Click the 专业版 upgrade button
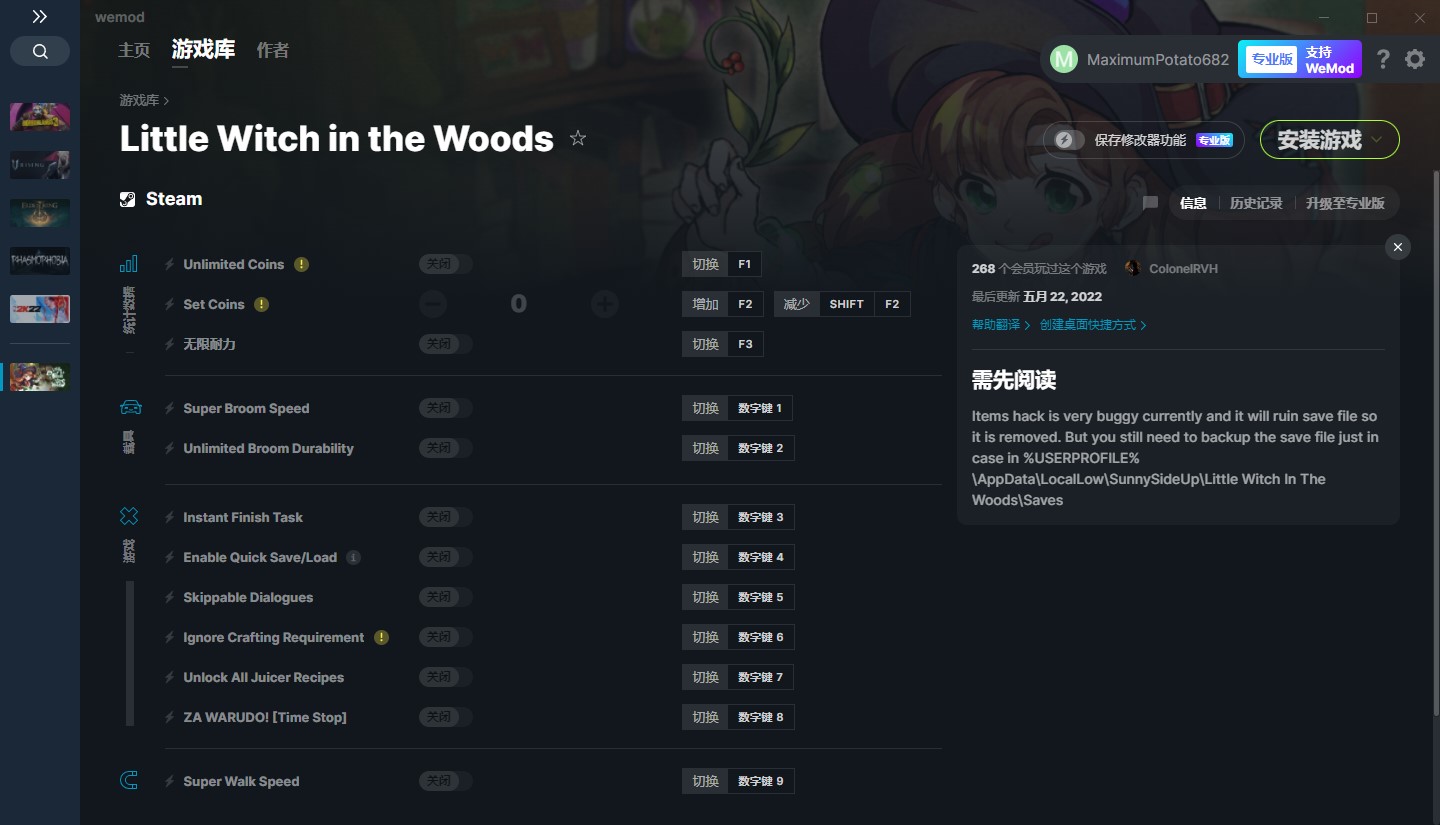The width and height of the screenshot is (1440, 825). (x=1299, y=59)
